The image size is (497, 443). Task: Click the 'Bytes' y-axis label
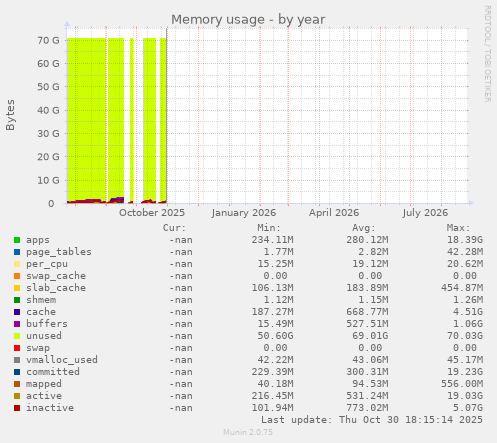10,115
